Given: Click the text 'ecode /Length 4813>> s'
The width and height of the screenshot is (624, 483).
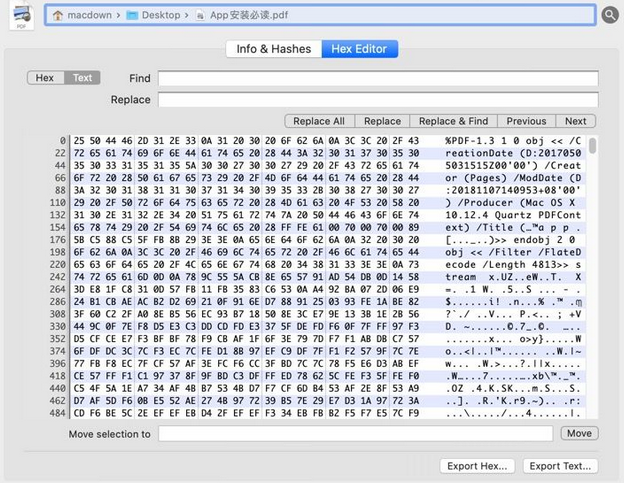Looking at the screenshot, I should [513, 265].
